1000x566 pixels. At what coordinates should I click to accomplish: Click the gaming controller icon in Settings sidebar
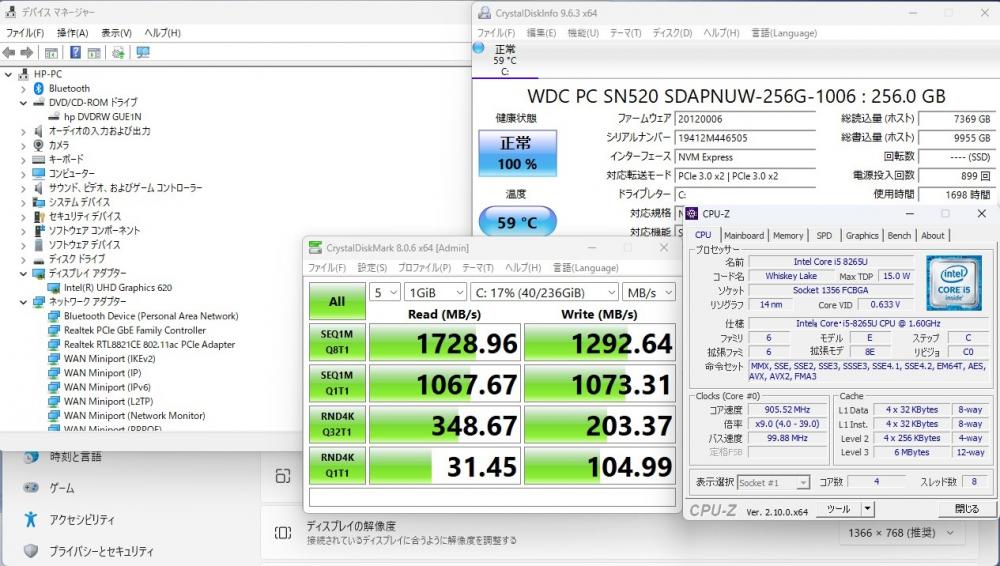tap(31, 488)
